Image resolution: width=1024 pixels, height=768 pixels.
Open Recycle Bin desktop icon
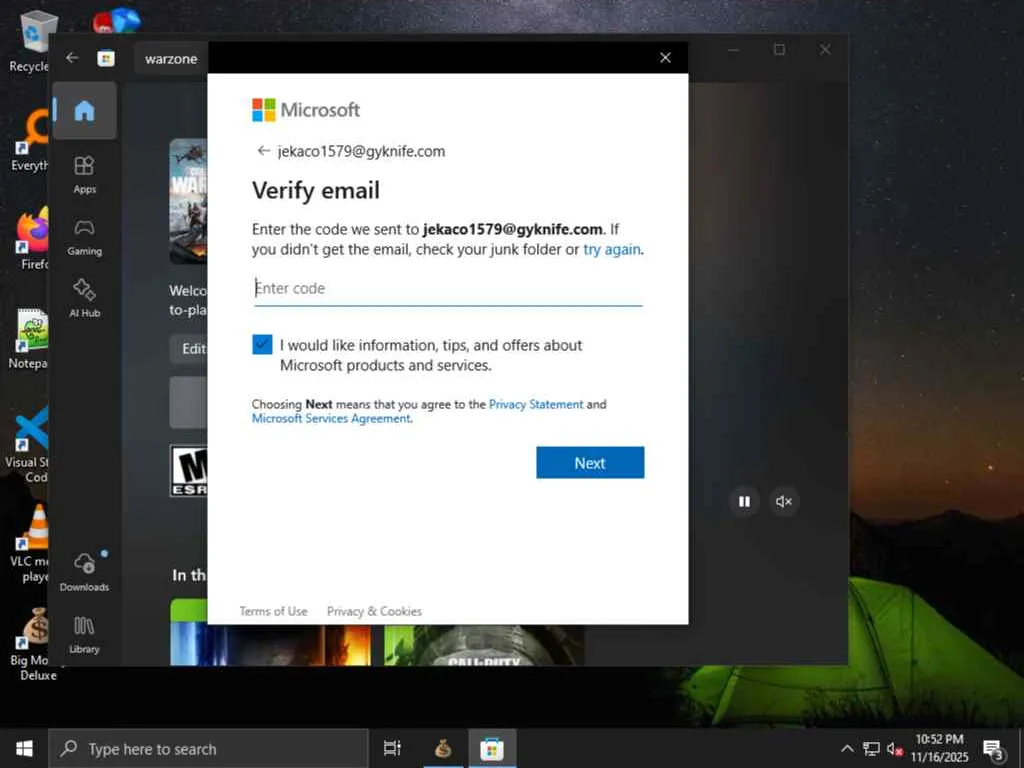tap(30, 42)
